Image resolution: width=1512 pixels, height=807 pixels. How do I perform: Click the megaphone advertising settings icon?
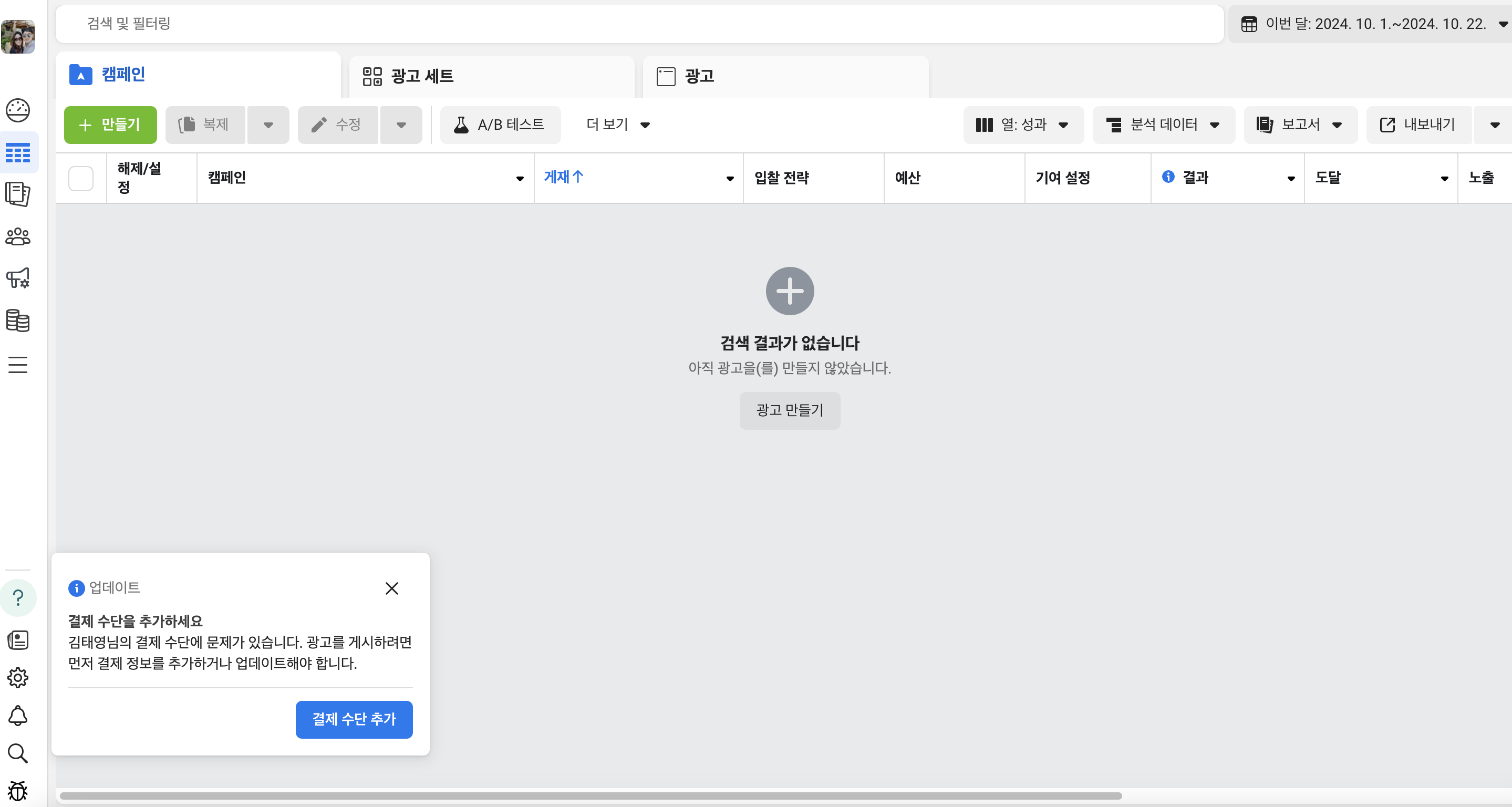18,278
